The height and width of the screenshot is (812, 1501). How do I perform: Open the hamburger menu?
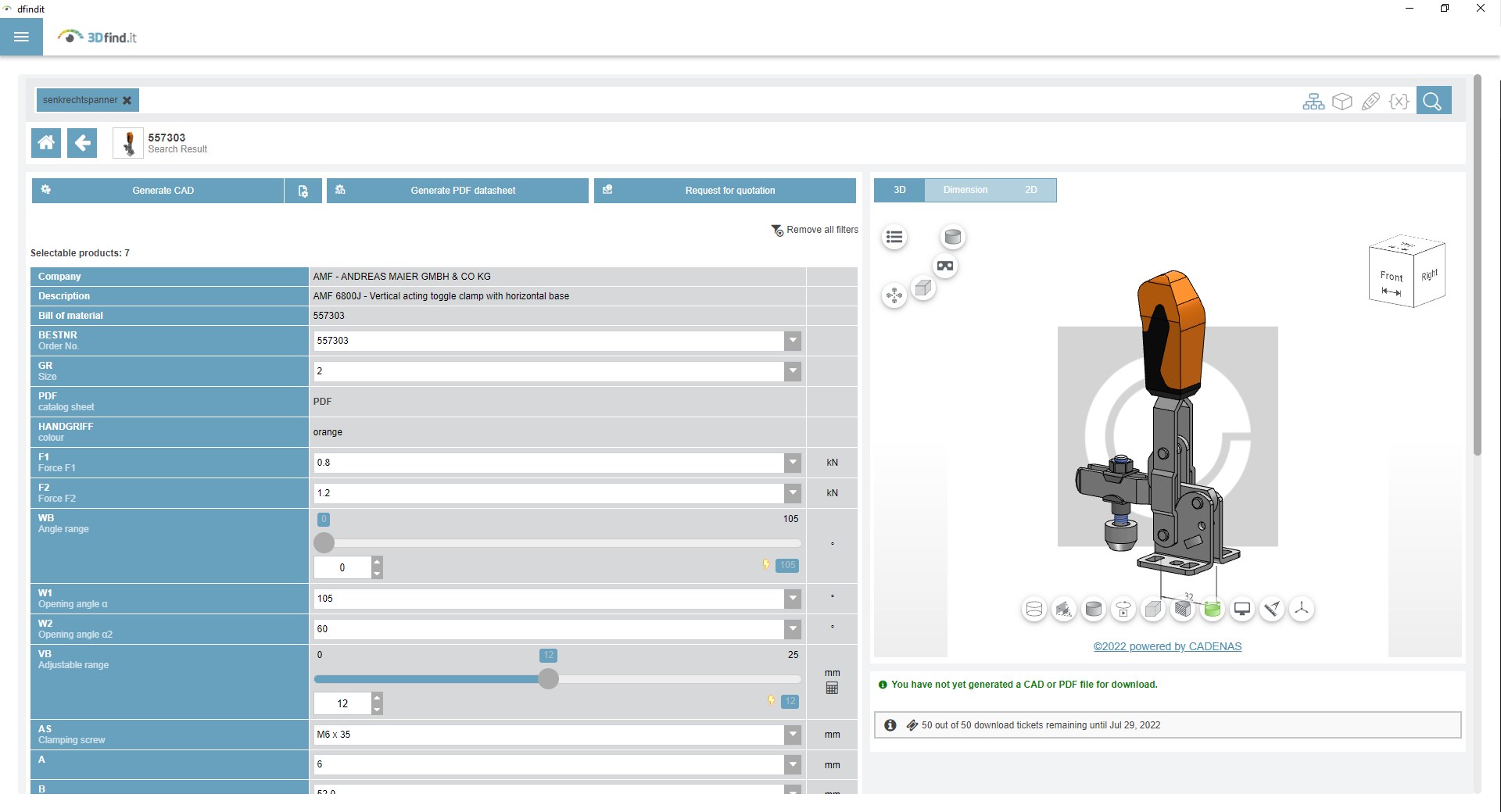point(21,37)
